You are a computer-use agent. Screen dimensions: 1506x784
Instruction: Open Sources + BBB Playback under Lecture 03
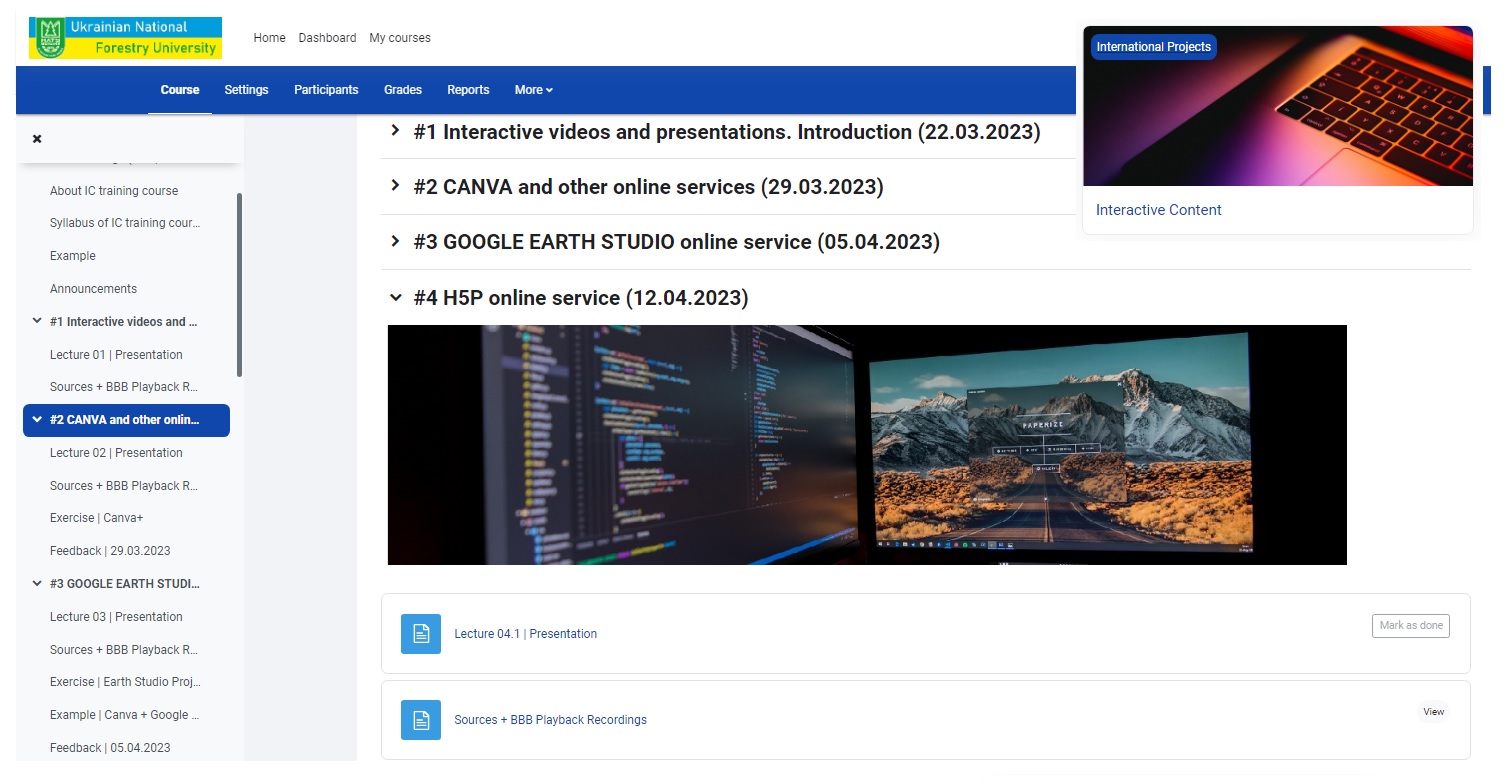tap(124, 650)
